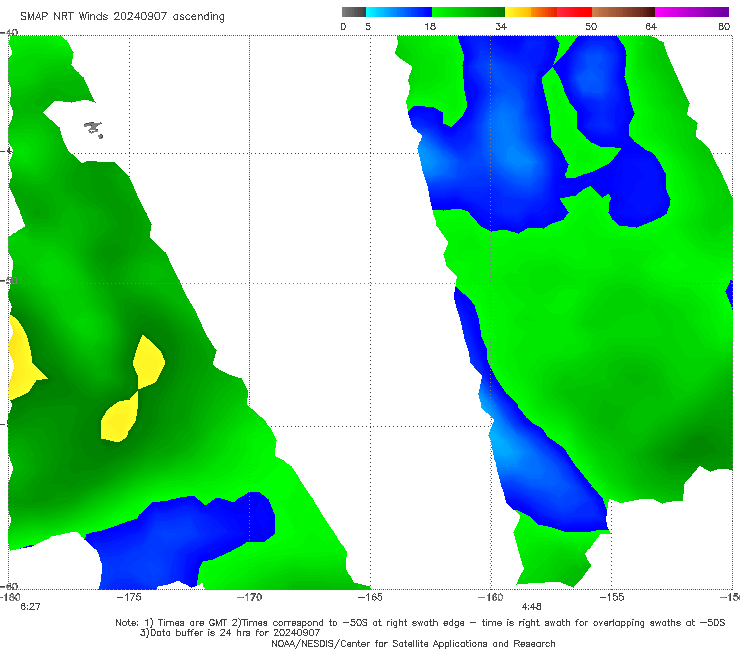
Task: Click the note line beginning 'Note: 1) Times are GMT'
Action: (420, 623)
